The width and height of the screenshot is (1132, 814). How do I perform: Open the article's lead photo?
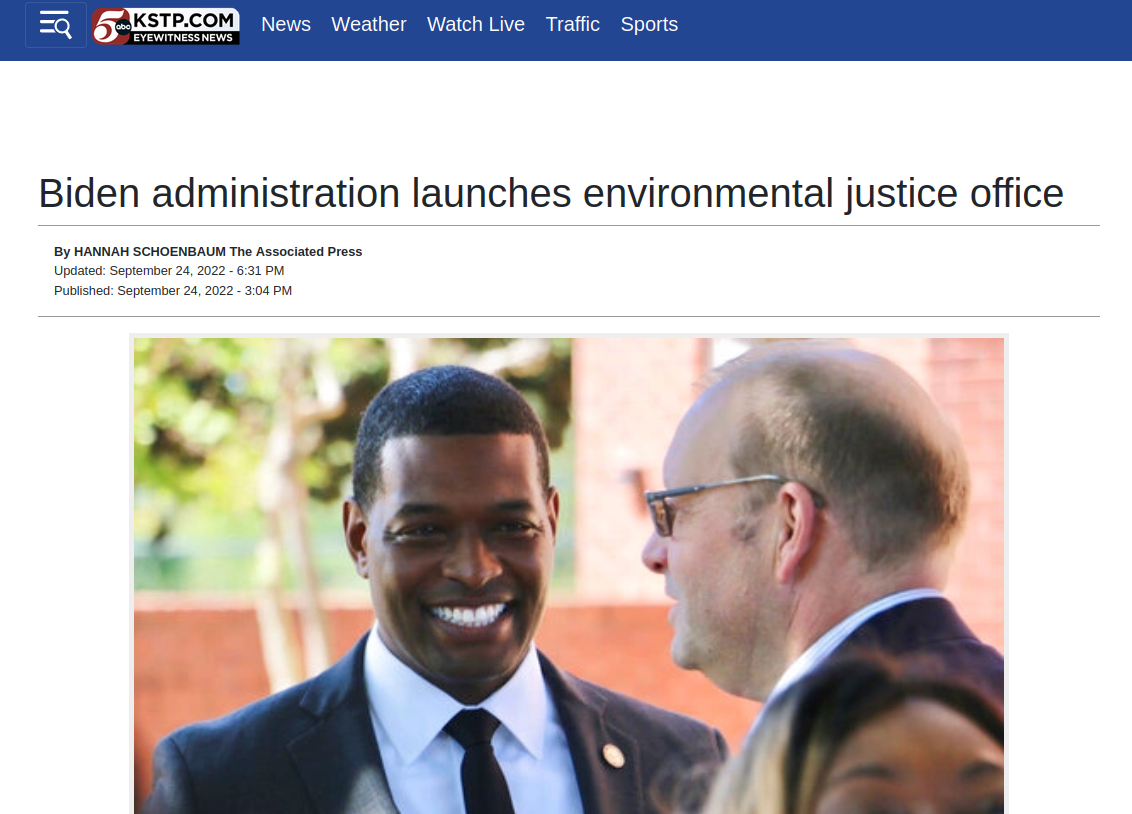point(569,575)
